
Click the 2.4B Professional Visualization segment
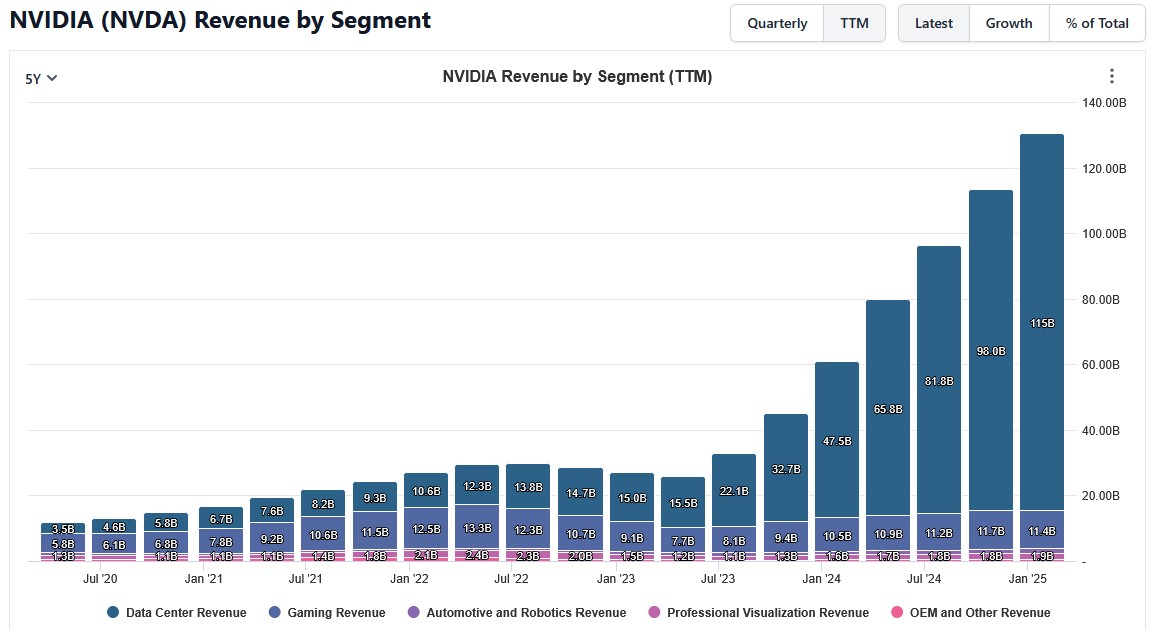pos(477,555)
